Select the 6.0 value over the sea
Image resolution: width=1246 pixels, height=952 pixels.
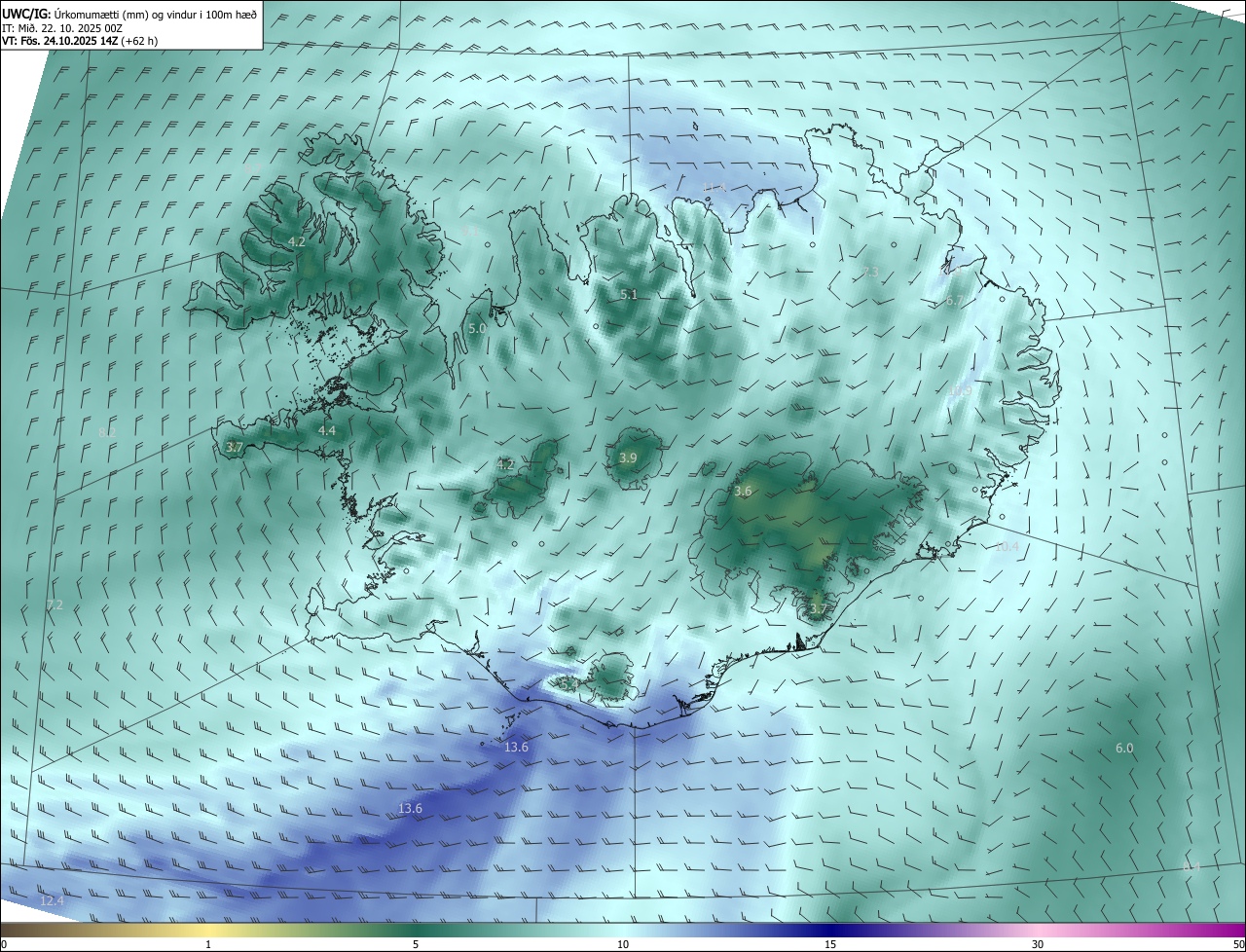click(1124, 748)
